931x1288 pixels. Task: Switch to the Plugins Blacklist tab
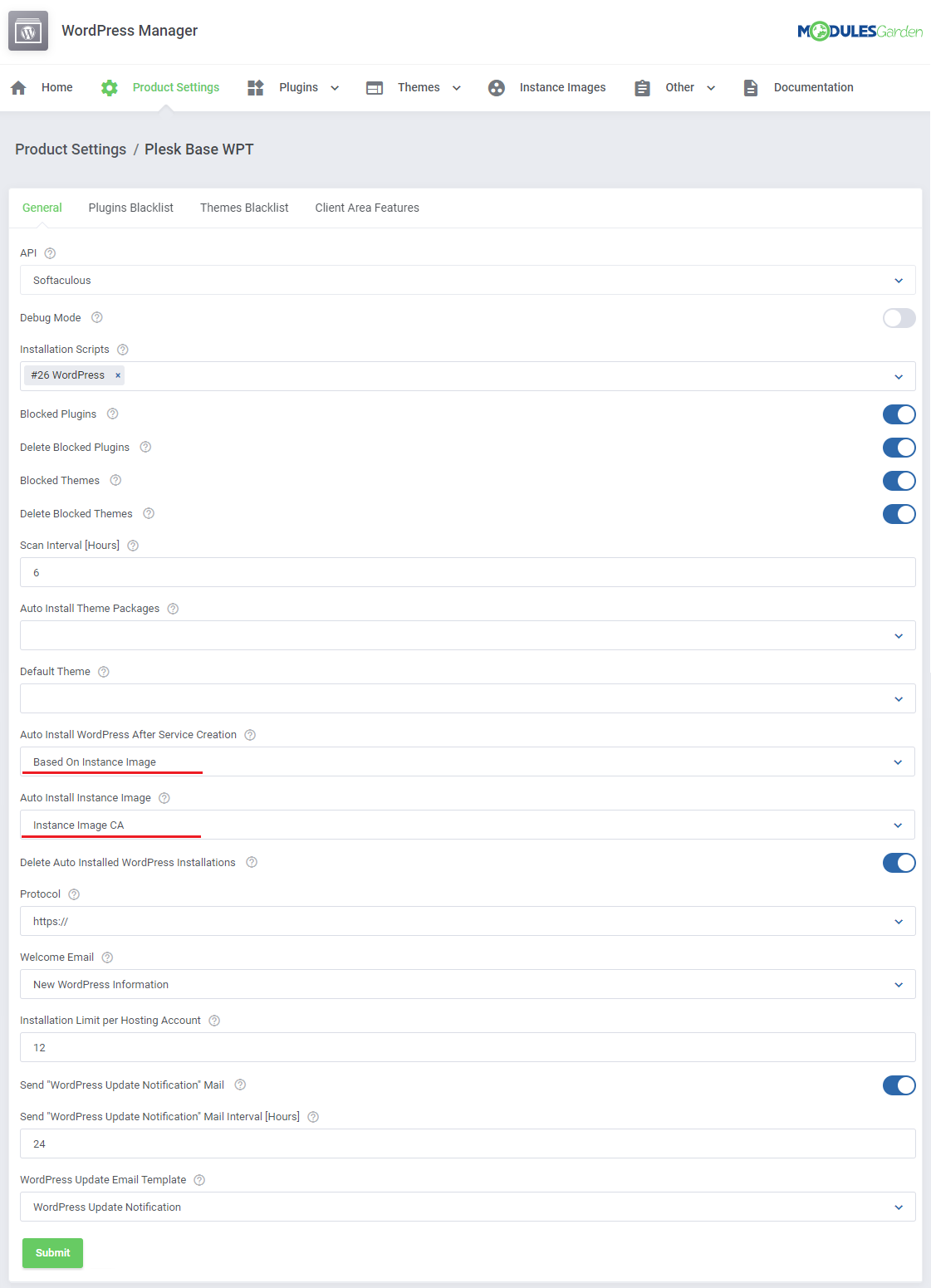tap(131, 208)
